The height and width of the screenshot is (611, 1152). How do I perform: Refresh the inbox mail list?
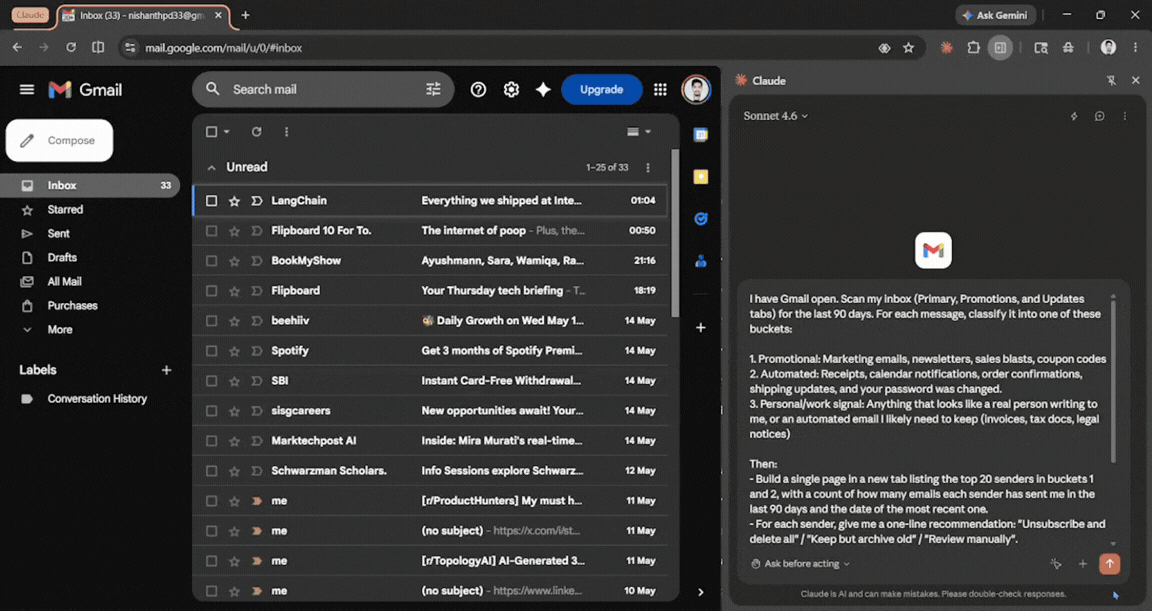[x=256, y=131]
